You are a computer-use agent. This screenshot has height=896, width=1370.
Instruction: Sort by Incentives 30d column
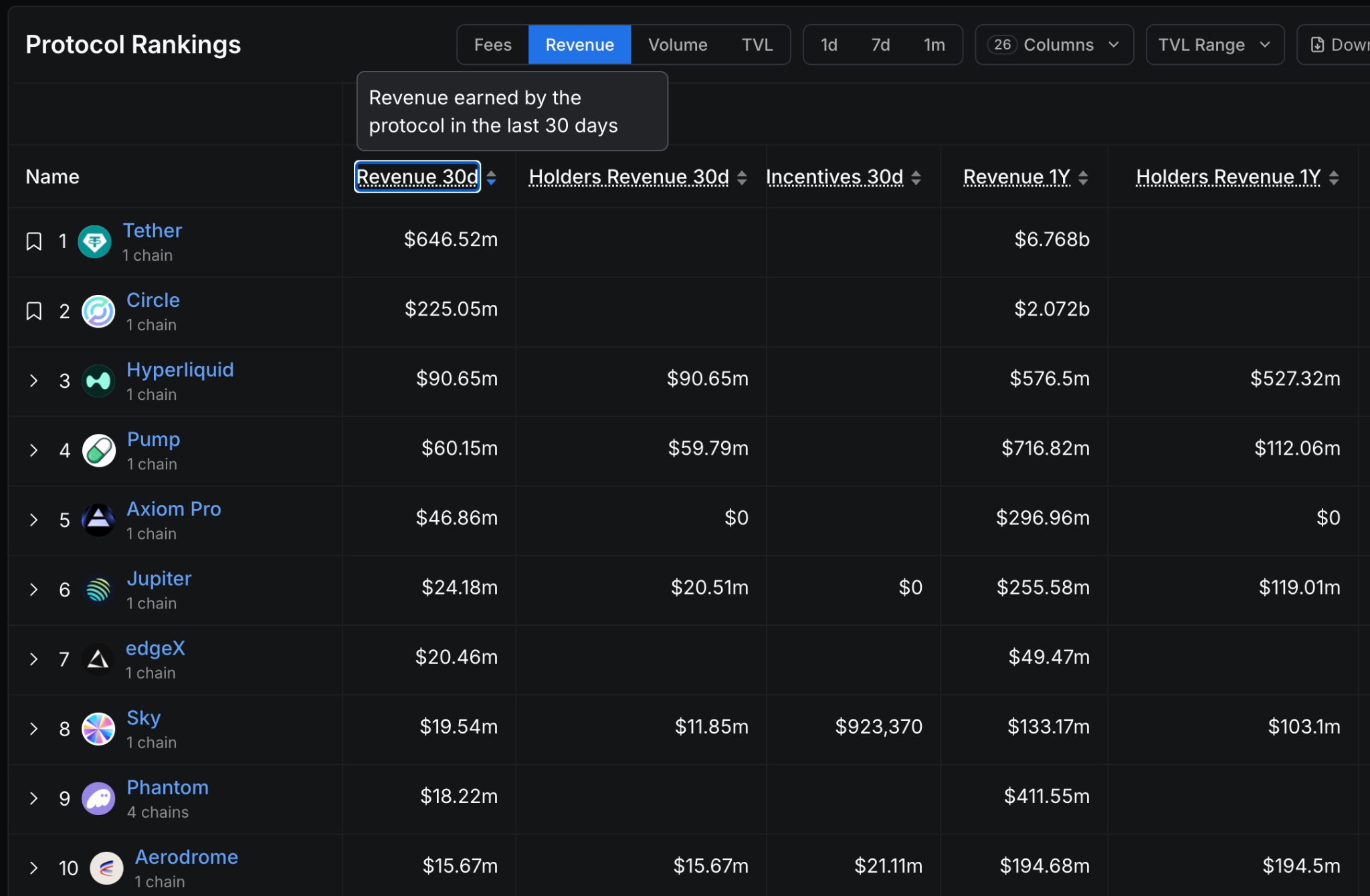pyautogui.click(x=834, y=177)
